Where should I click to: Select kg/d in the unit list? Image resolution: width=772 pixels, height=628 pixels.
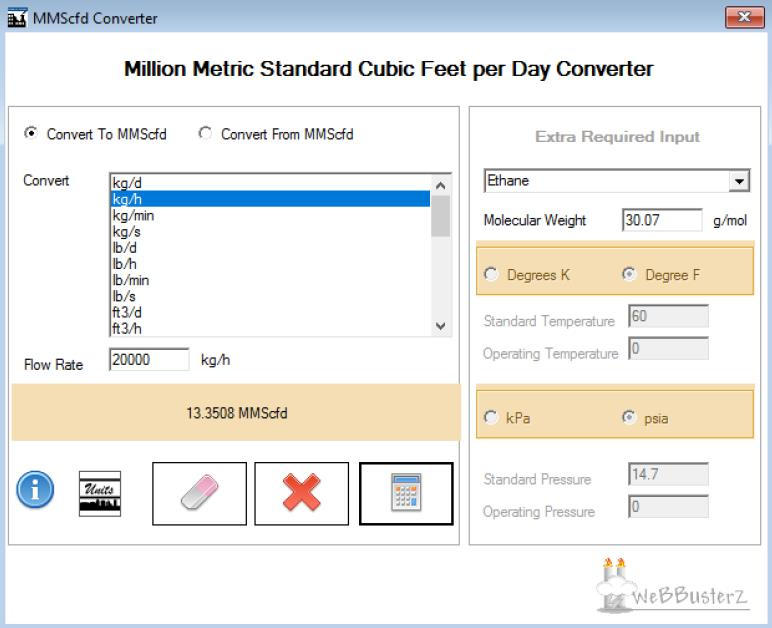(270, 183)
